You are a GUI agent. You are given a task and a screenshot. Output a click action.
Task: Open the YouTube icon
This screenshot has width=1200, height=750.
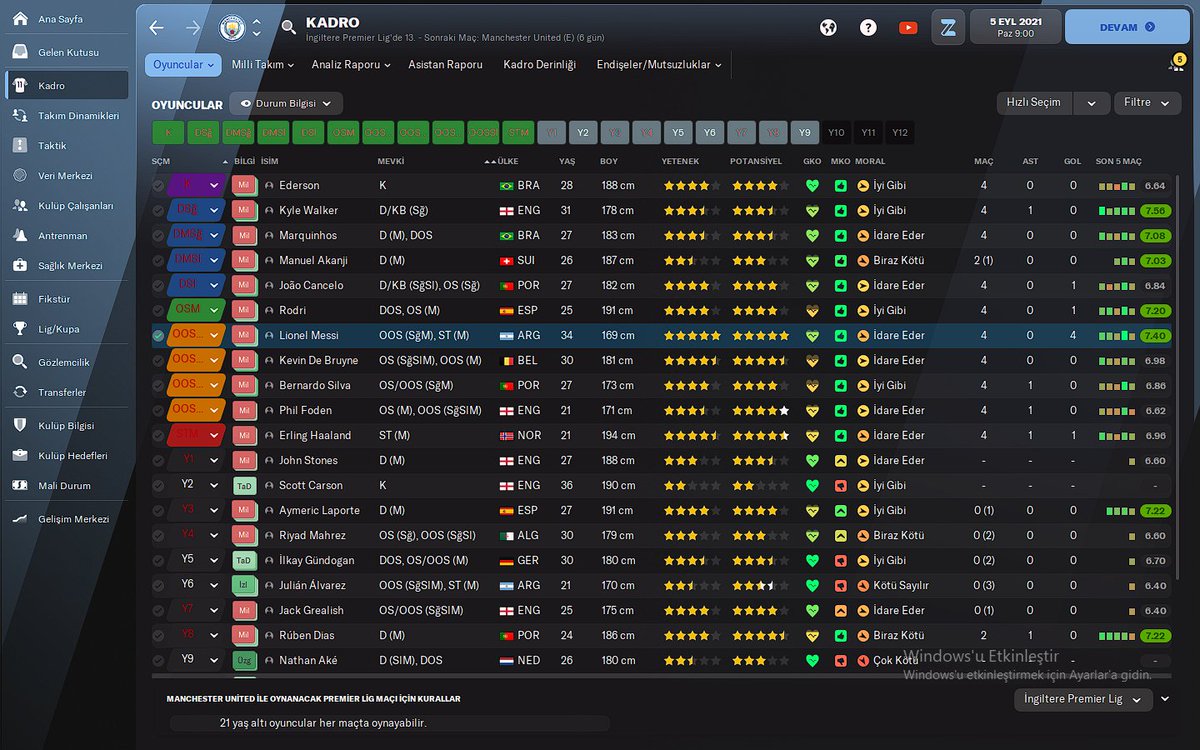point(908,28)
